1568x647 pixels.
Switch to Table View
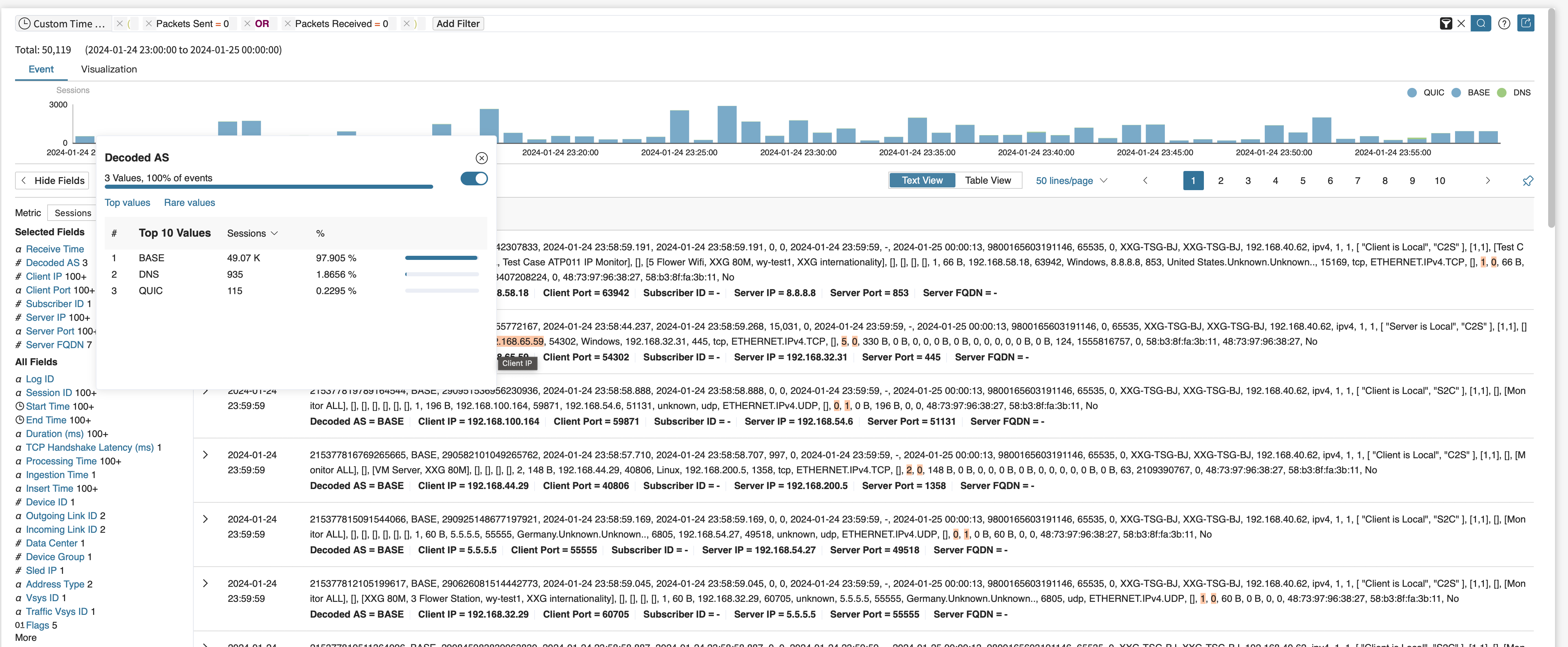(x=987, y=181)
